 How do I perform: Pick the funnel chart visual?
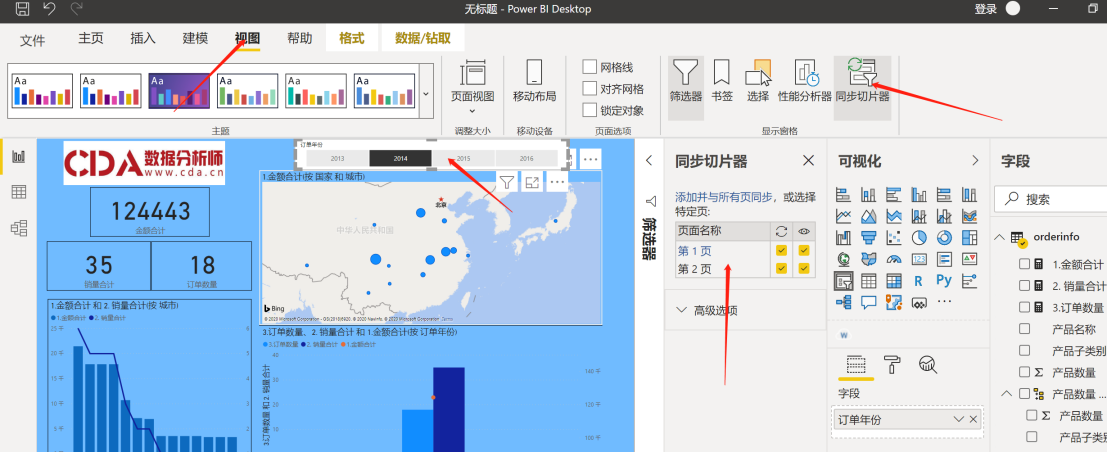tap(868, 237)
